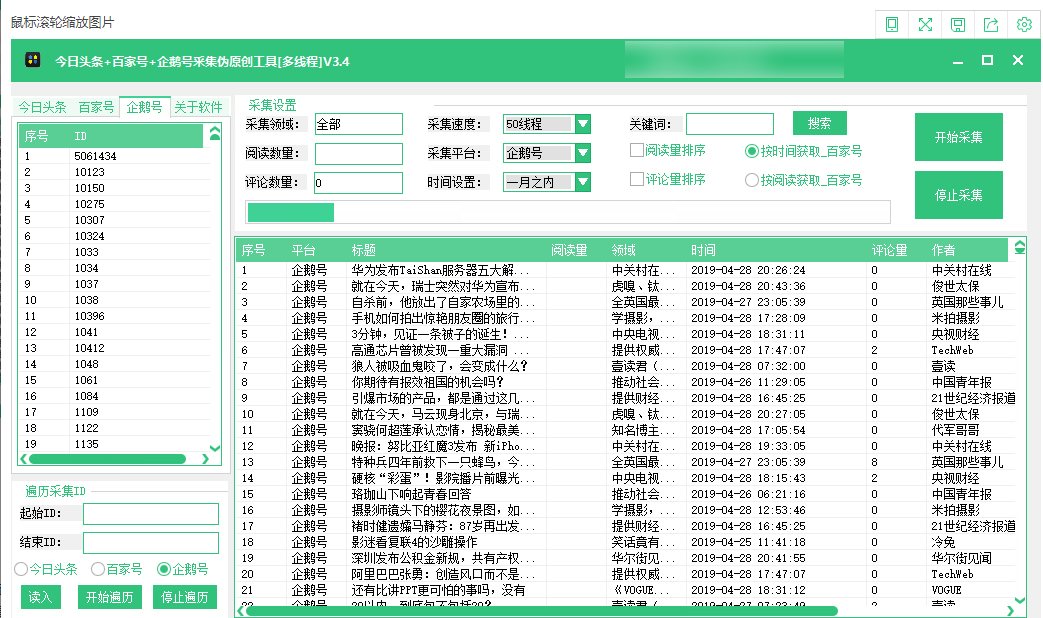Click the phone view icon in the viewer toolbar

point(892,25)
